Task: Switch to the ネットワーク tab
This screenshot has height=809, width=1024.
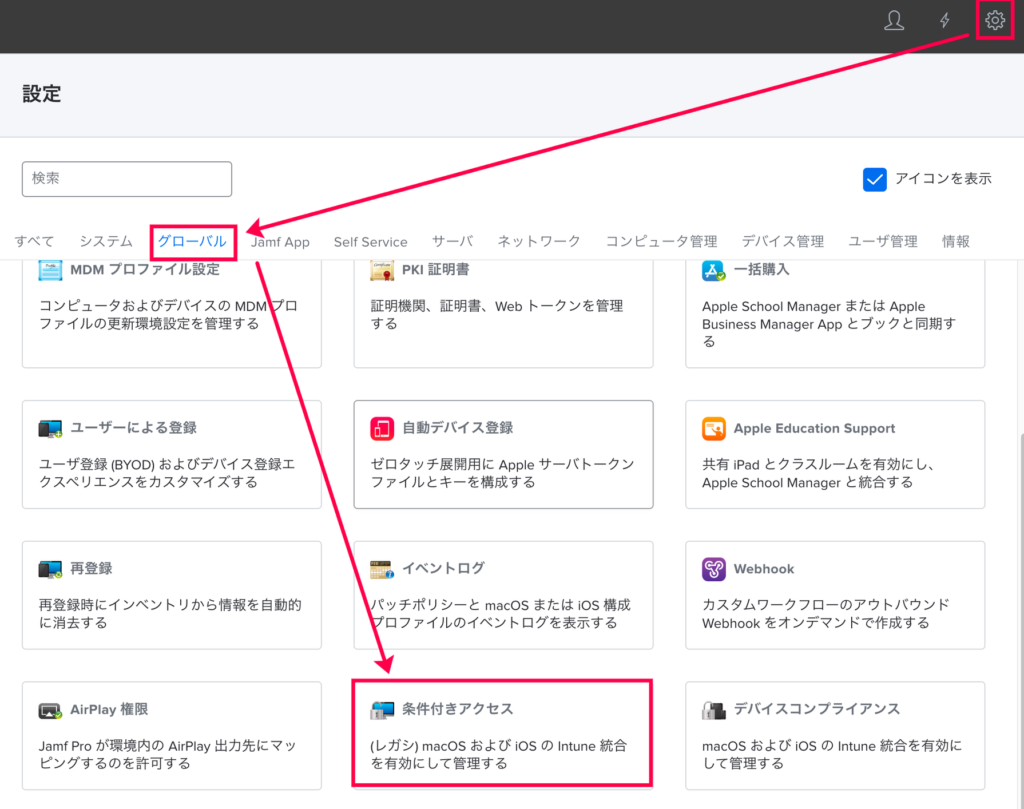Action: click(539, 242)
